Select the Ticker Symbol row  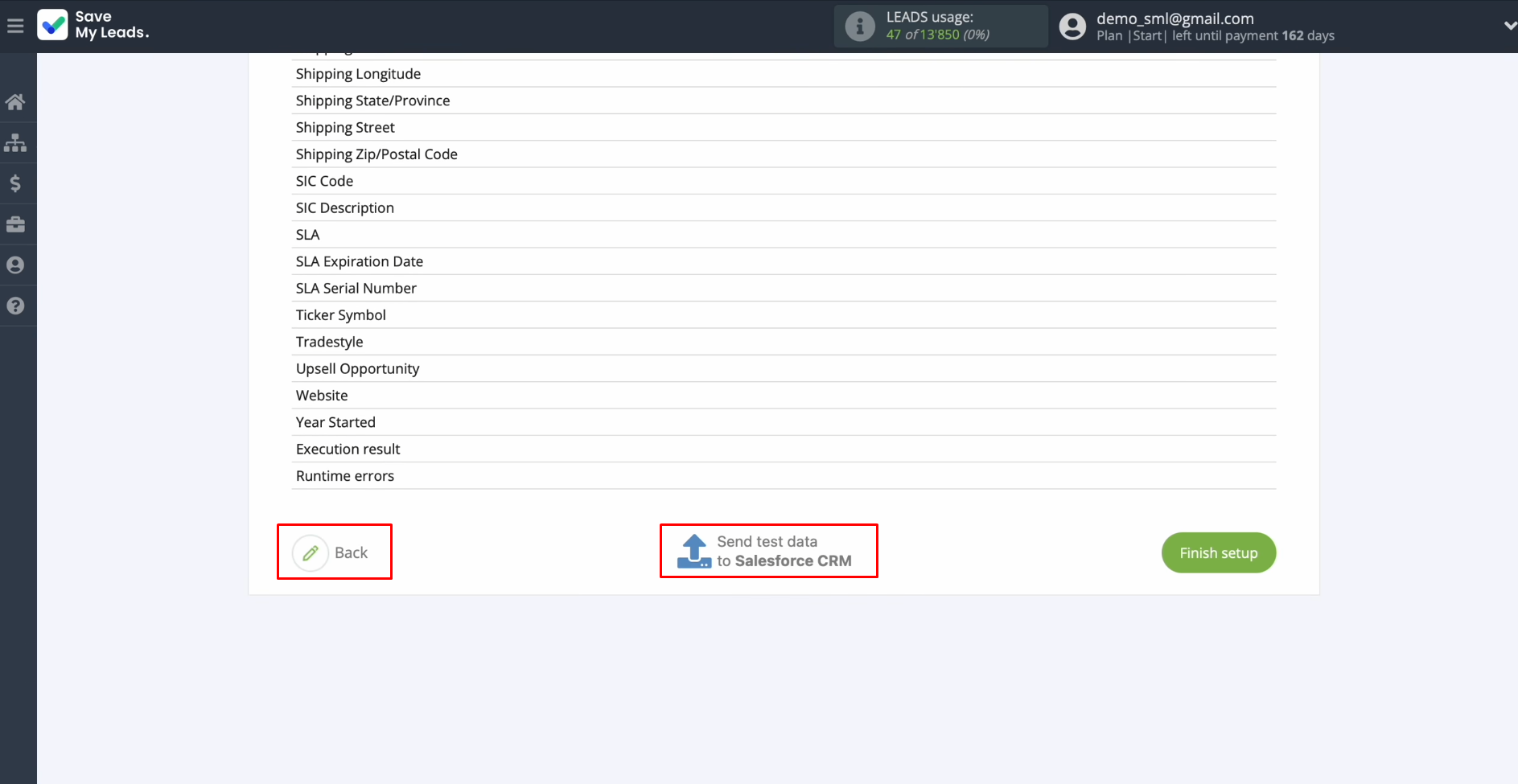[x=784, y=315]
